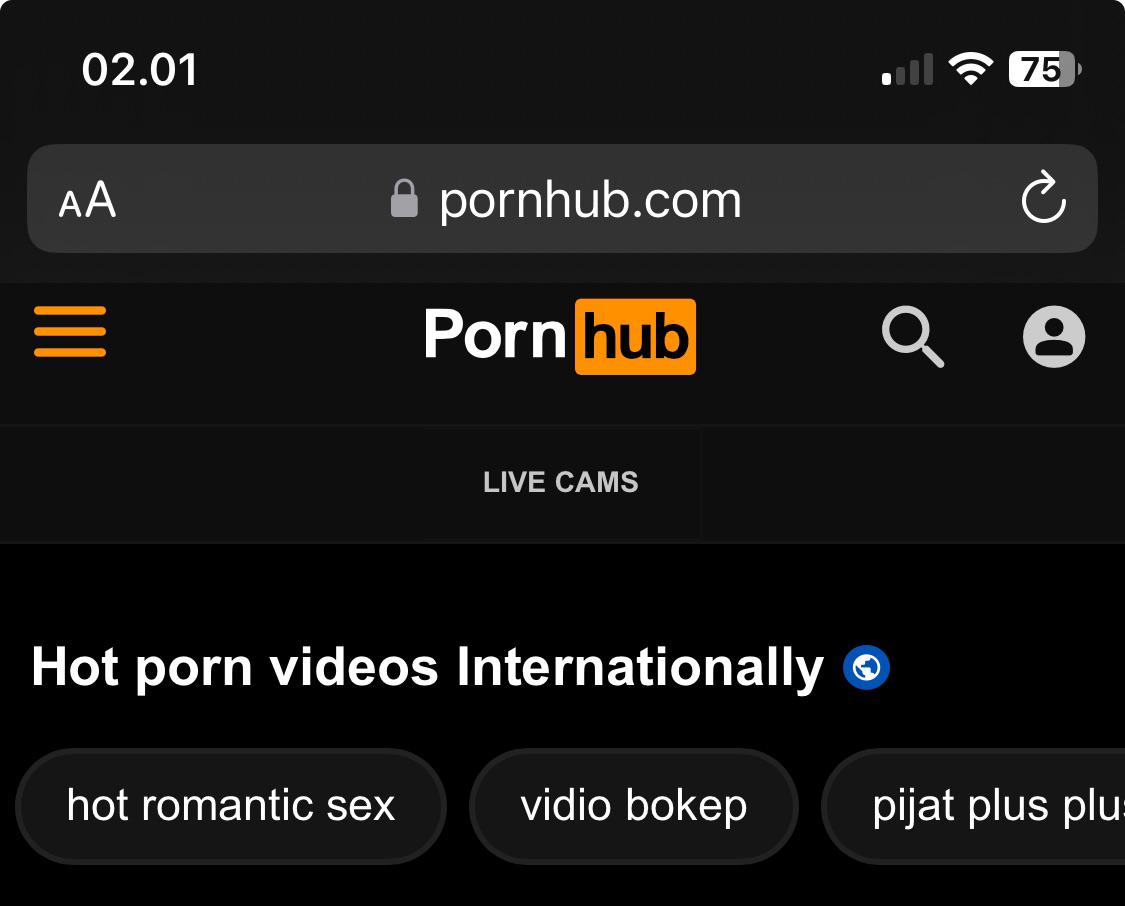Screen dimensions: 1125x906
Task: Tap the Wi-Fi status icon
Action: [x=971, y=69]
